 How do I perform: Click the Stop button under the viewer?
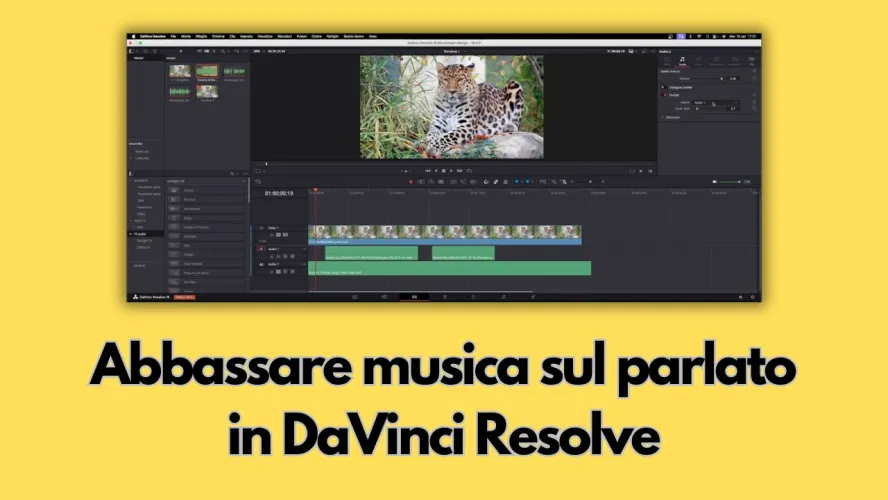point(443,170)
